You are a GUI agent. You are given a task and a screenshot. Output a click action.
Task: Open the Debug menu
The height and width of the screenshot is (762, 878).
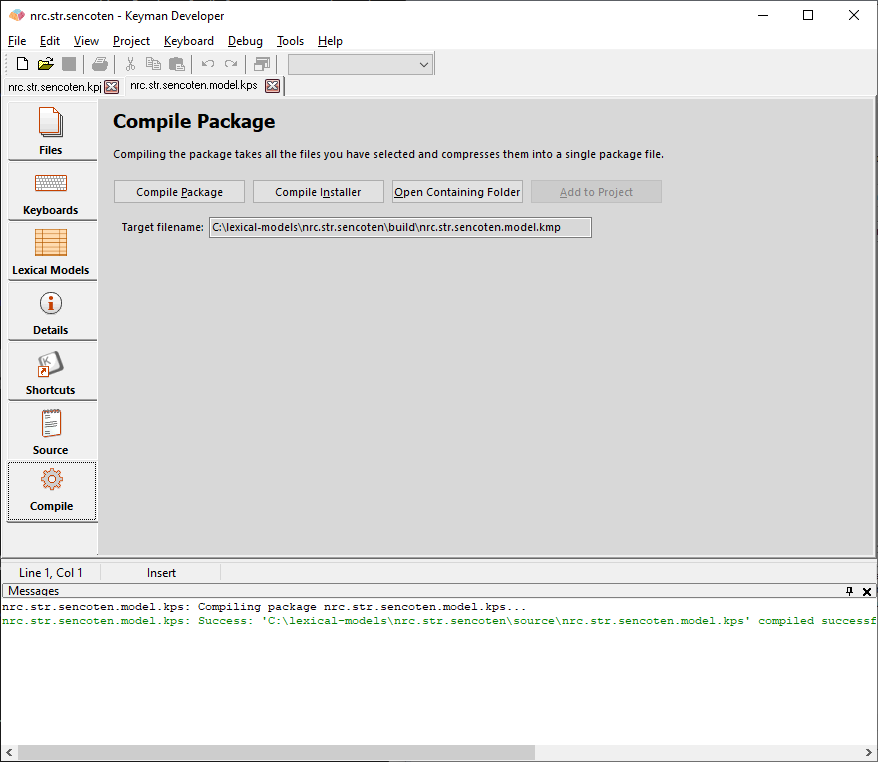point(245,41)
